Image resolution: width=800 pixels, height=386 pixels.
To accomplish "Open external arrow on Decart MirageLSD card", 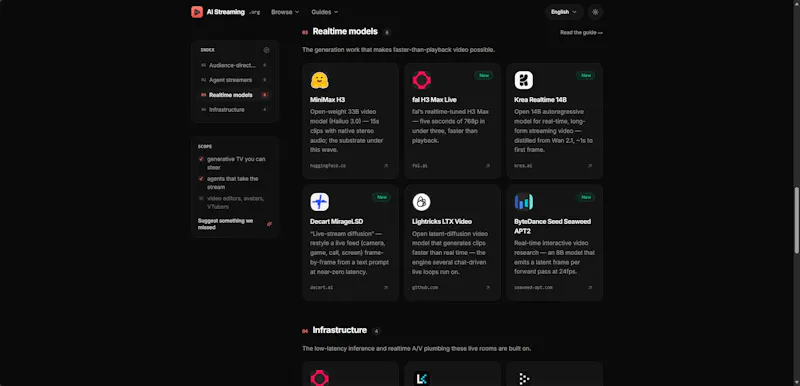I will click(386, 288).
